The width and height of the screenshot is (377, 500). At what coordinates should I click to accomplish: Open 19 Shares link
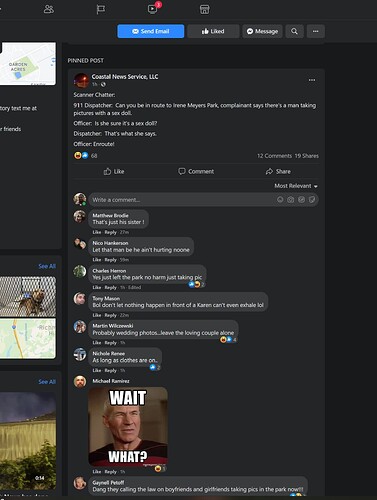tap(306, 156)
